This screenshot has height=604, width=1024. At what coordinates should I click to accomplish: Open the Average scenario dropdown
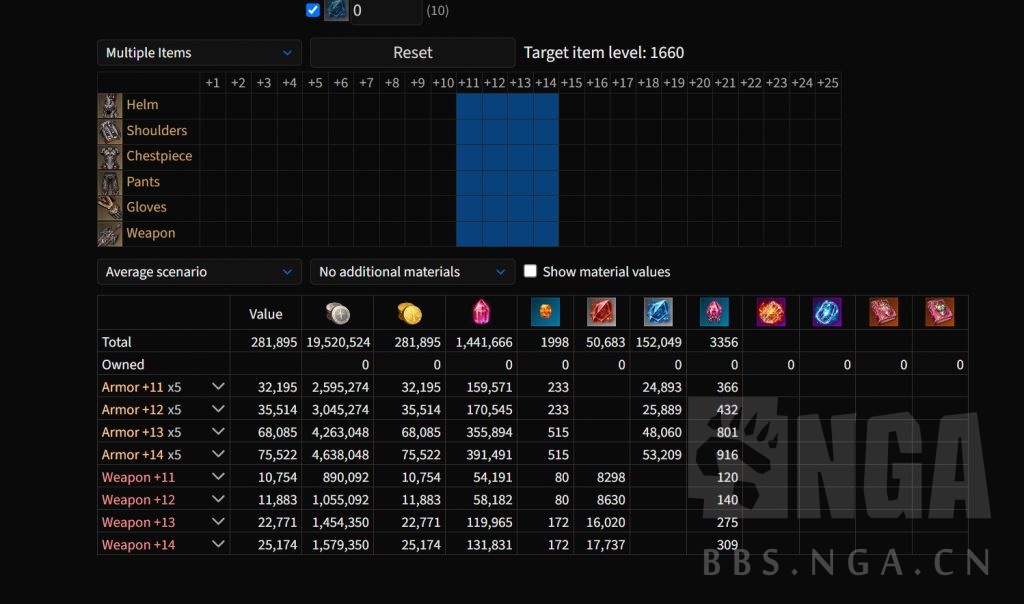click(199, 272)
